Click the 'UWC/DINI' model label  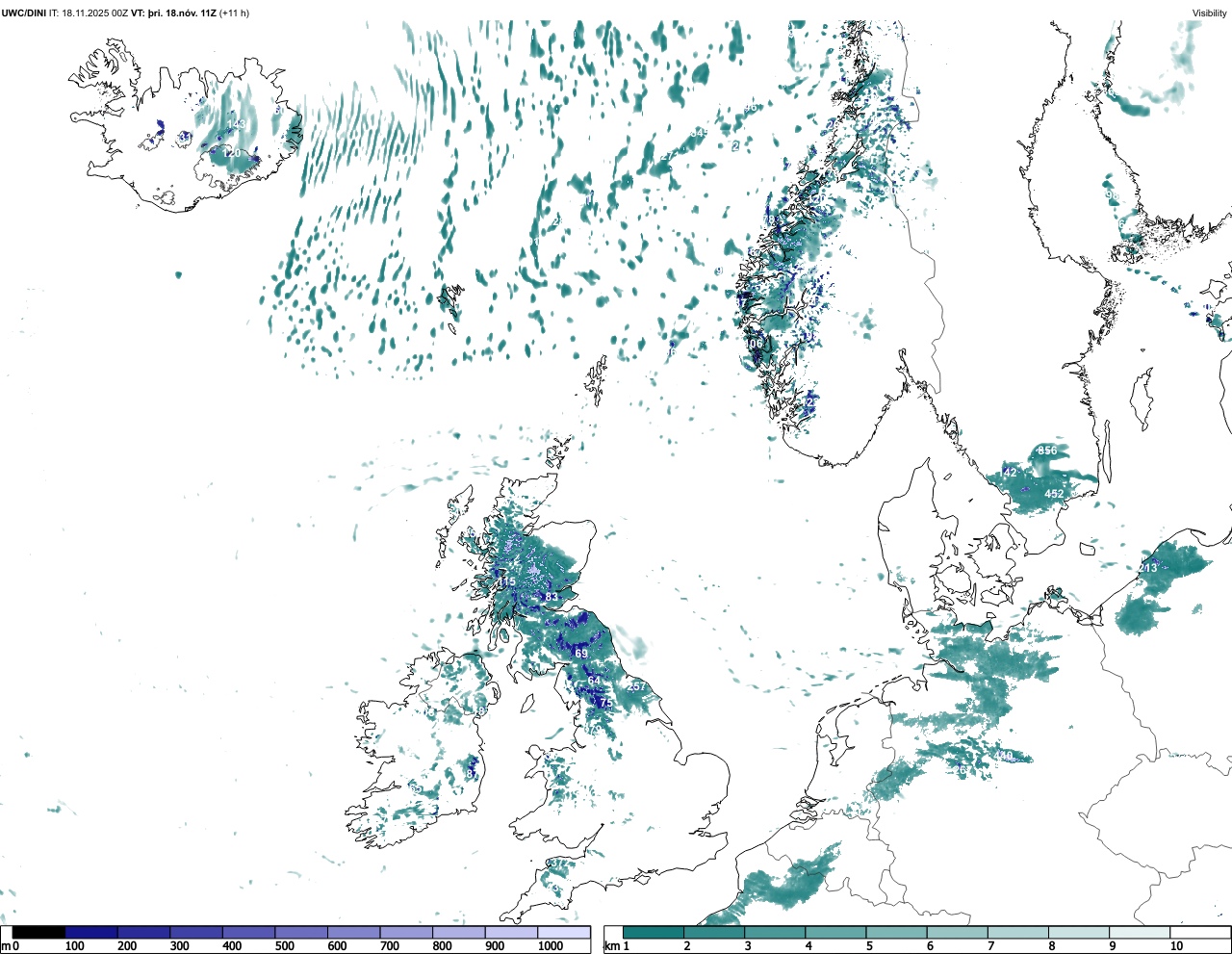[x=23, y=13]
